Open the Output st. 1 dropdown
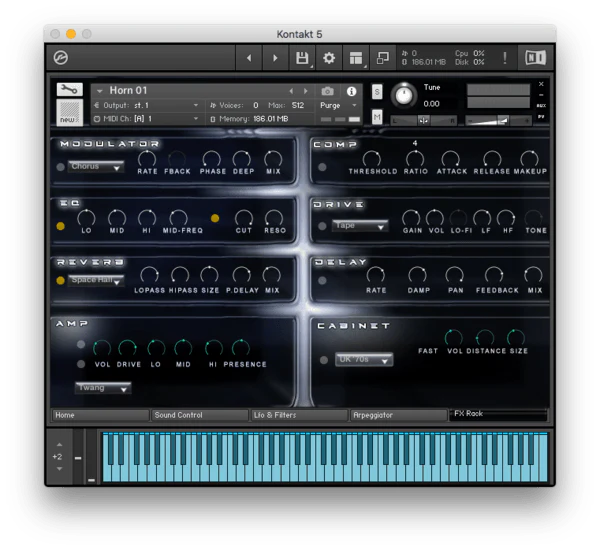Screen dimensions: 600x550 click(147, 105)
